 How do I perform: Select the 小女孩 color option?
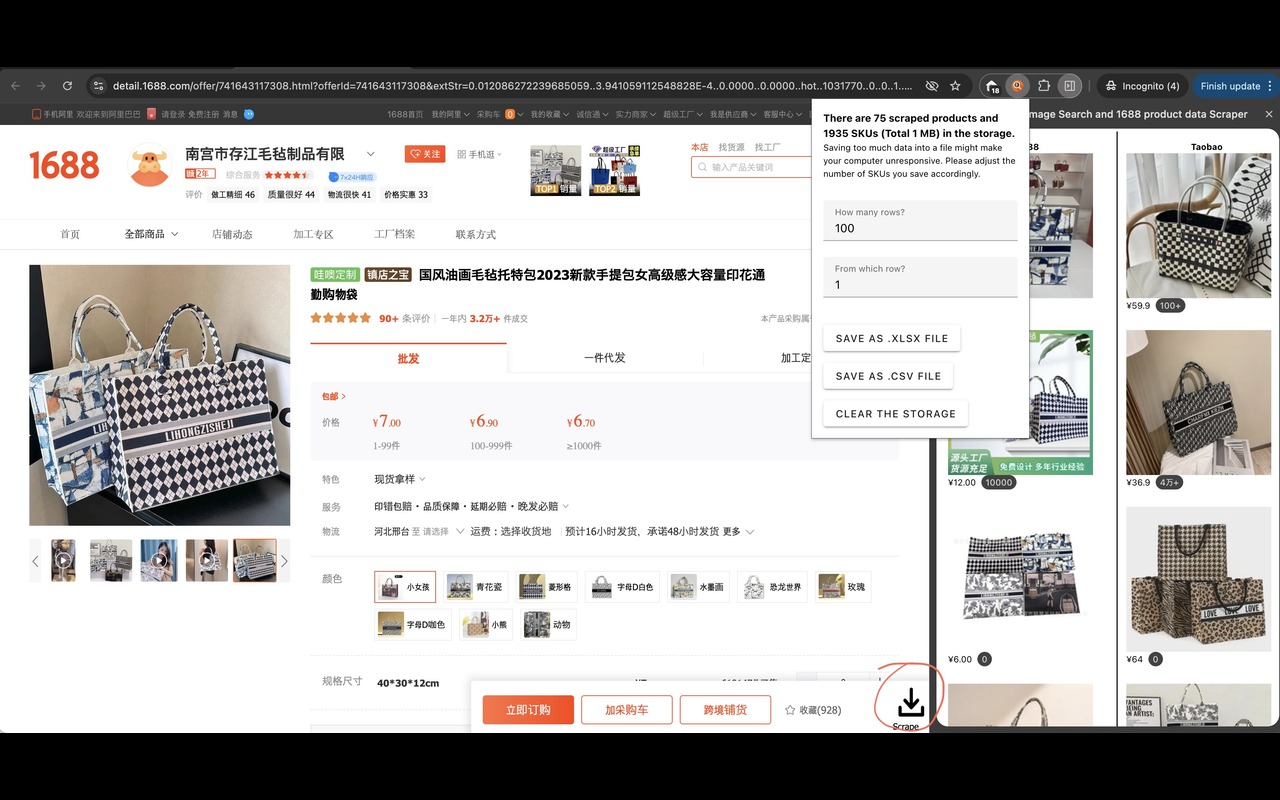pyautogui.click(x=405, y=587)
